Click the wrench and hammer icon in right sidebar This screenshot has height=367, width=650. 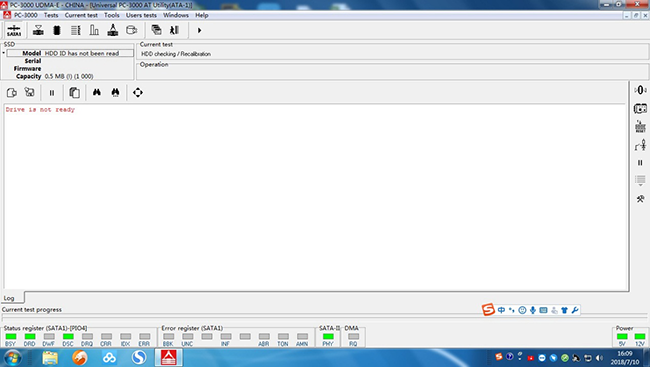pos(640,199)
